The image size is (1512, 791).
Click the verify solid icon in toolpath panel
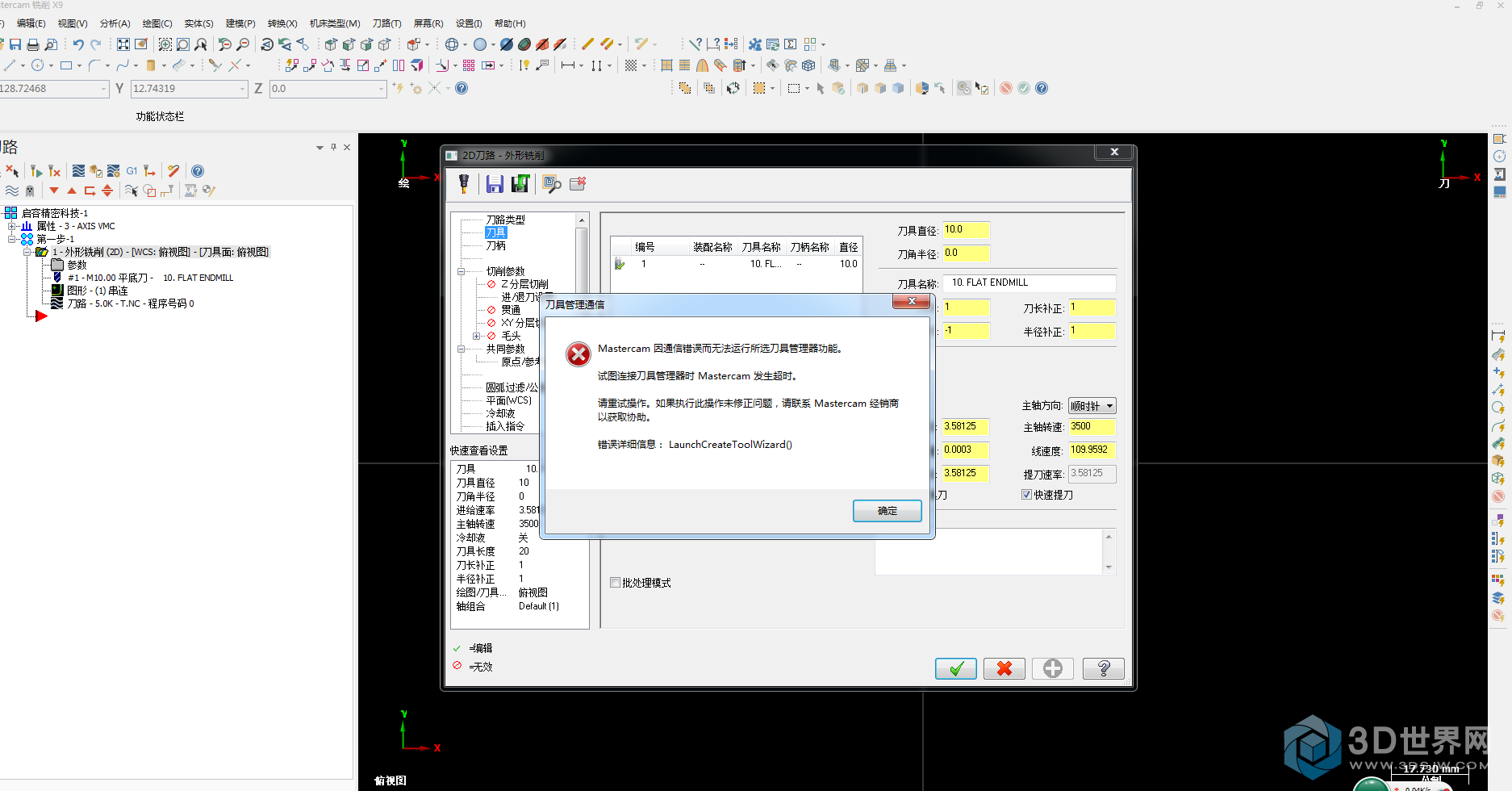click(x=96, y=171)
